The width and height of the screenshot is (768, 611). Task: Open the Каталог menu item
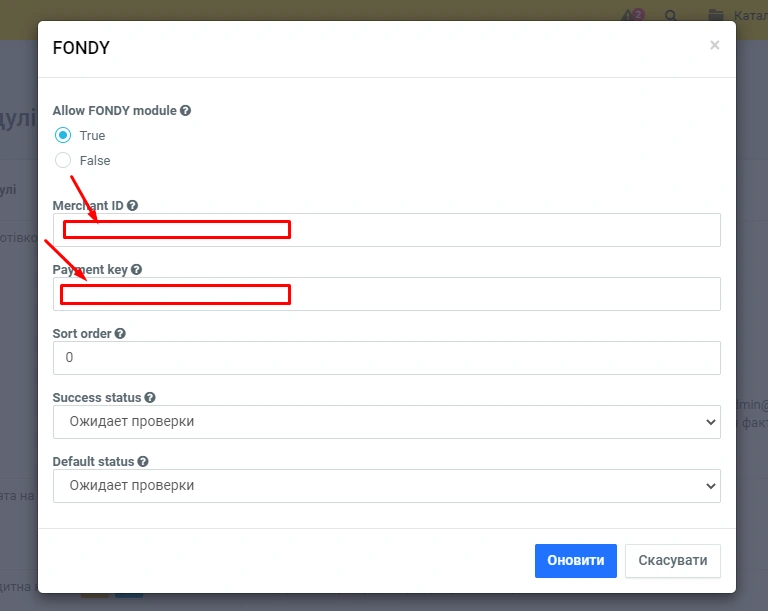click(750, 16)
